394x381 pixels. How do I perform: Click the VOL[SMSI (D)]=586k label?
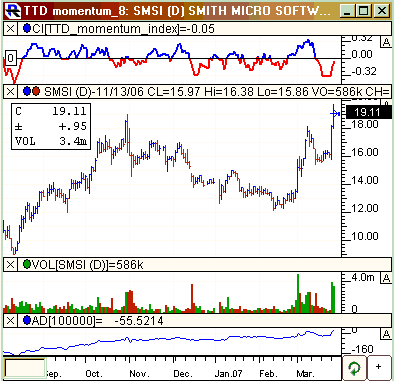pyautogui.click(x=88, y=265)
